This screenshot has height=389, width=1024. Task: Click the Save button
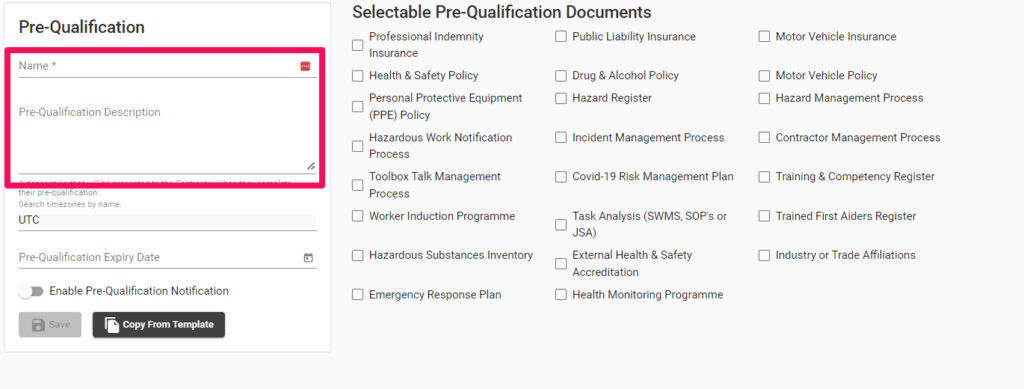[50, 325]
